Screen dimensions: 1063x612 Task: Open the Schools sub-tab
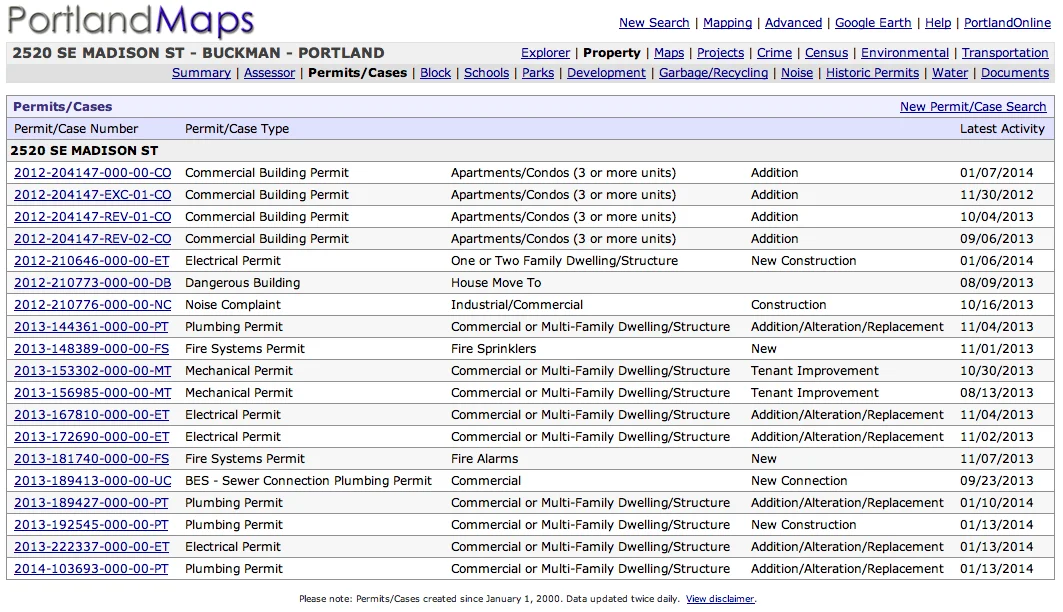coord(486,73)
